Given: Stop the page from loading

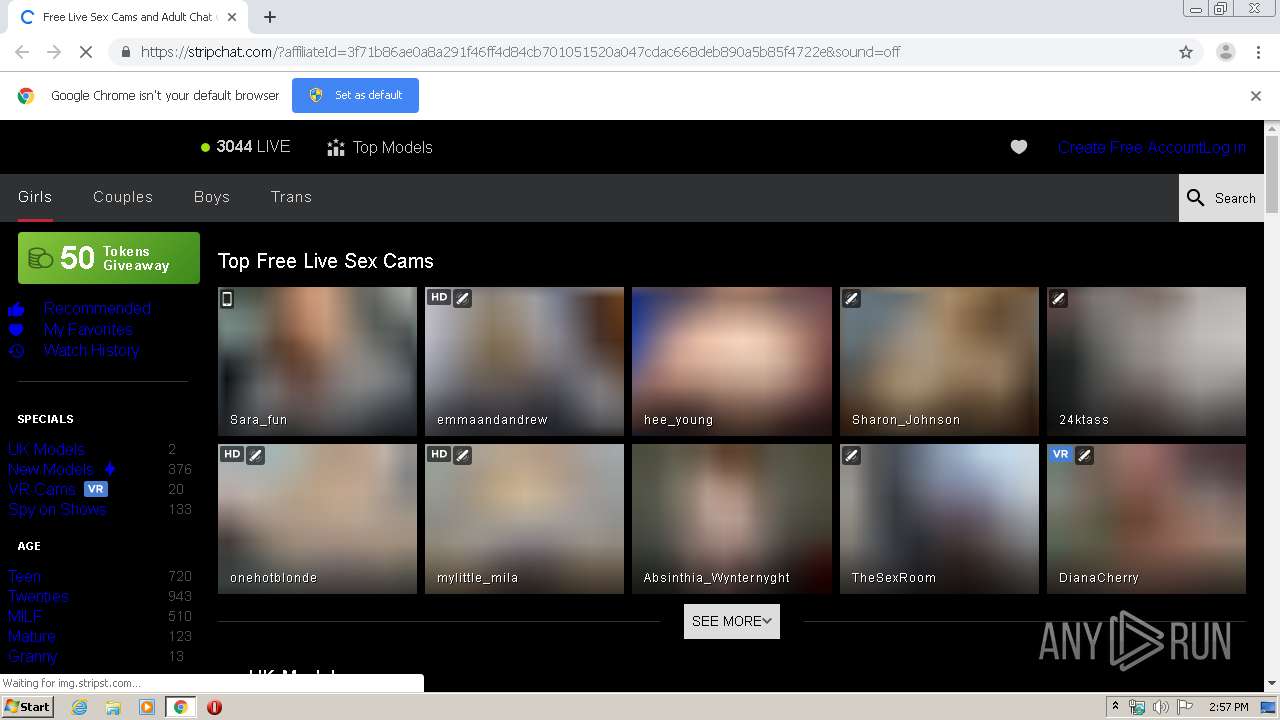Looking at the screenshot, I should 87,52.
